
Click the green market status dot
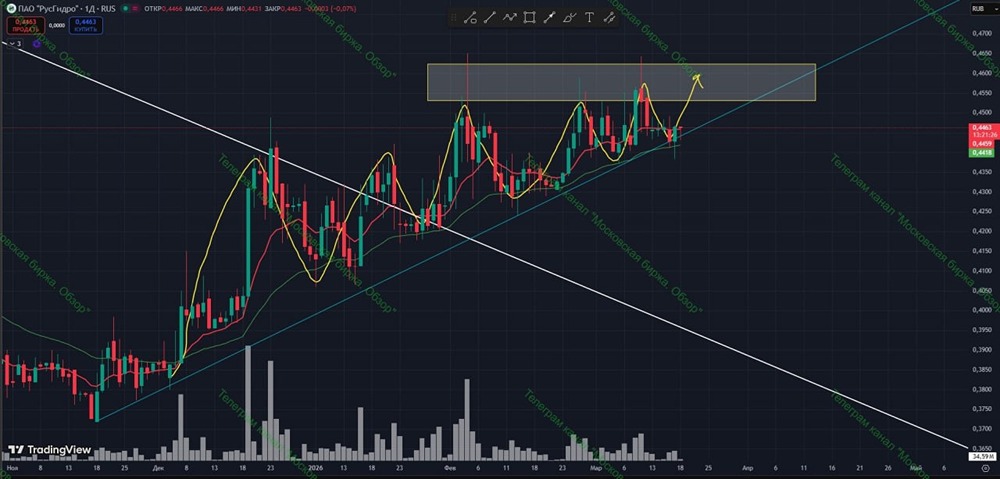point(124,10)
